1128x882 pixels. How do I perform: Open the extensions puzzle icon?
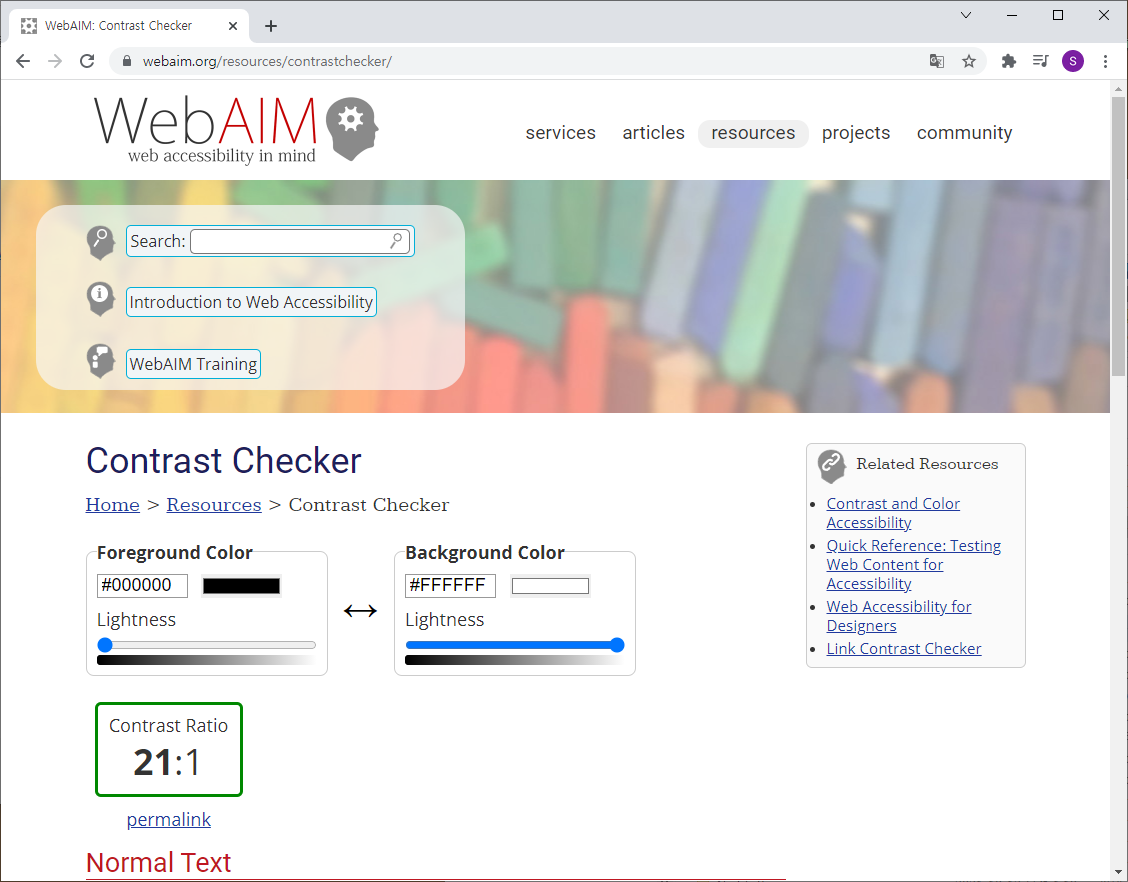pos(1009,61)
